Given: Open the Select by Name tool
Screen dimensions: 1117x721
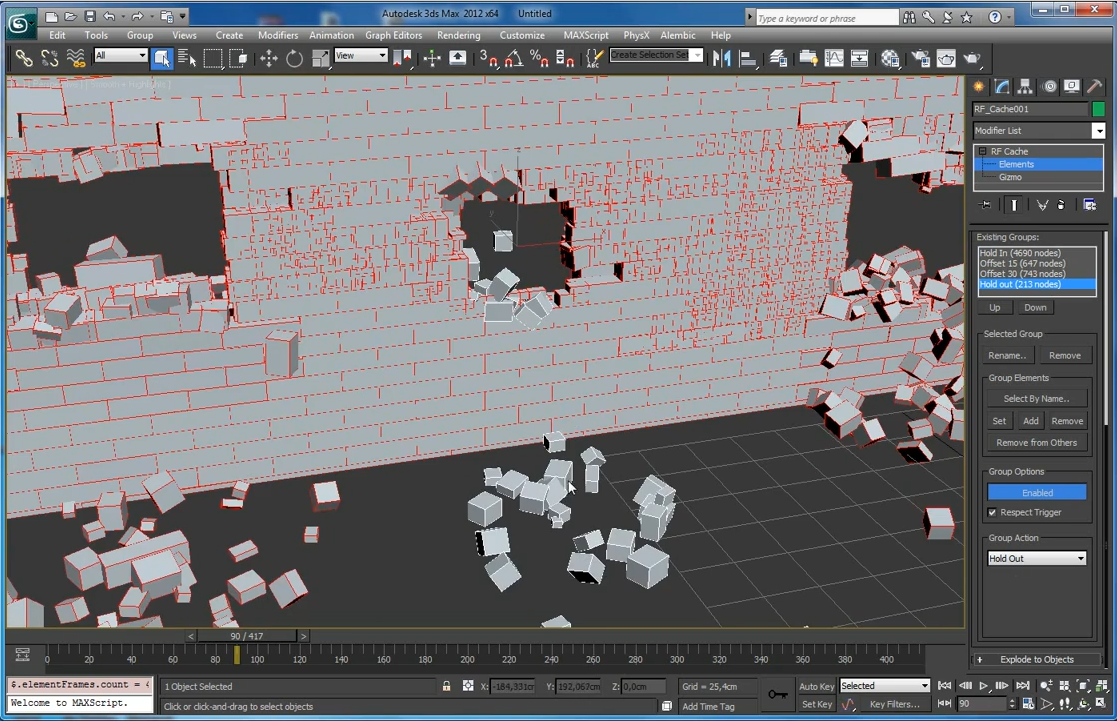Looking at the screenshot, I should [x=187, y=58].
